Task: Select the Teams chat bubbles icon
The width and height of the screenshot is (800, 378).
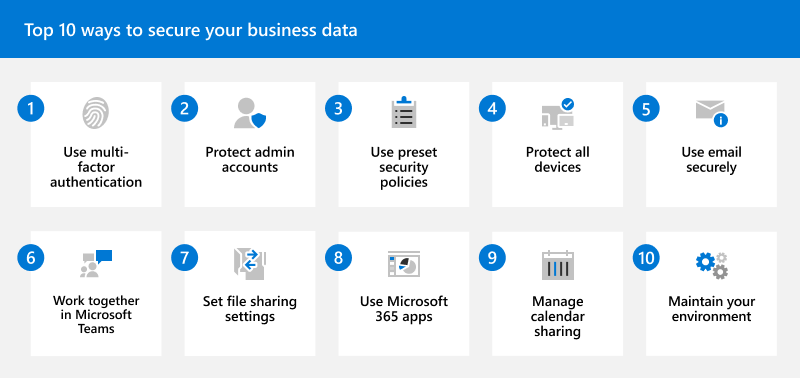Action: coord(96,264)
